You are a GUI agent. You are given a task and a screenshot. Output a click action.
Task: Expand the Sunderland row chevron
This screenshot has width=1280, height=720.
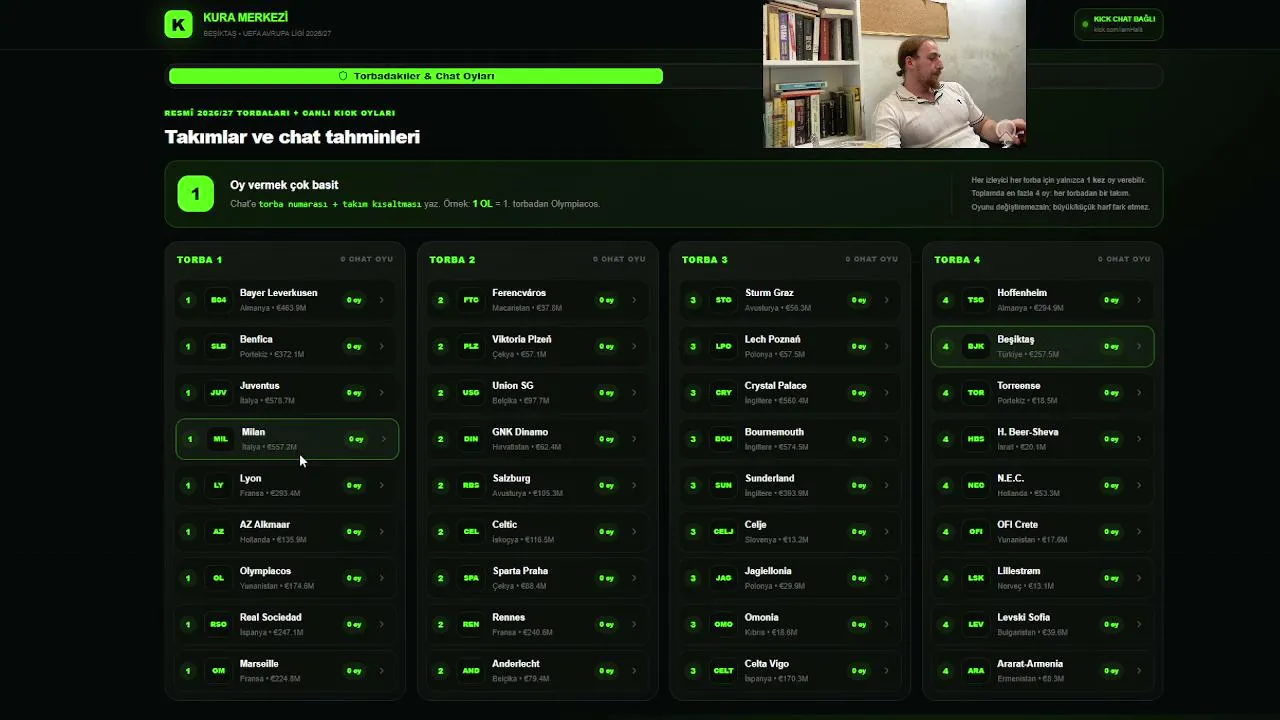pyautogui.click(x=886, y=485)
